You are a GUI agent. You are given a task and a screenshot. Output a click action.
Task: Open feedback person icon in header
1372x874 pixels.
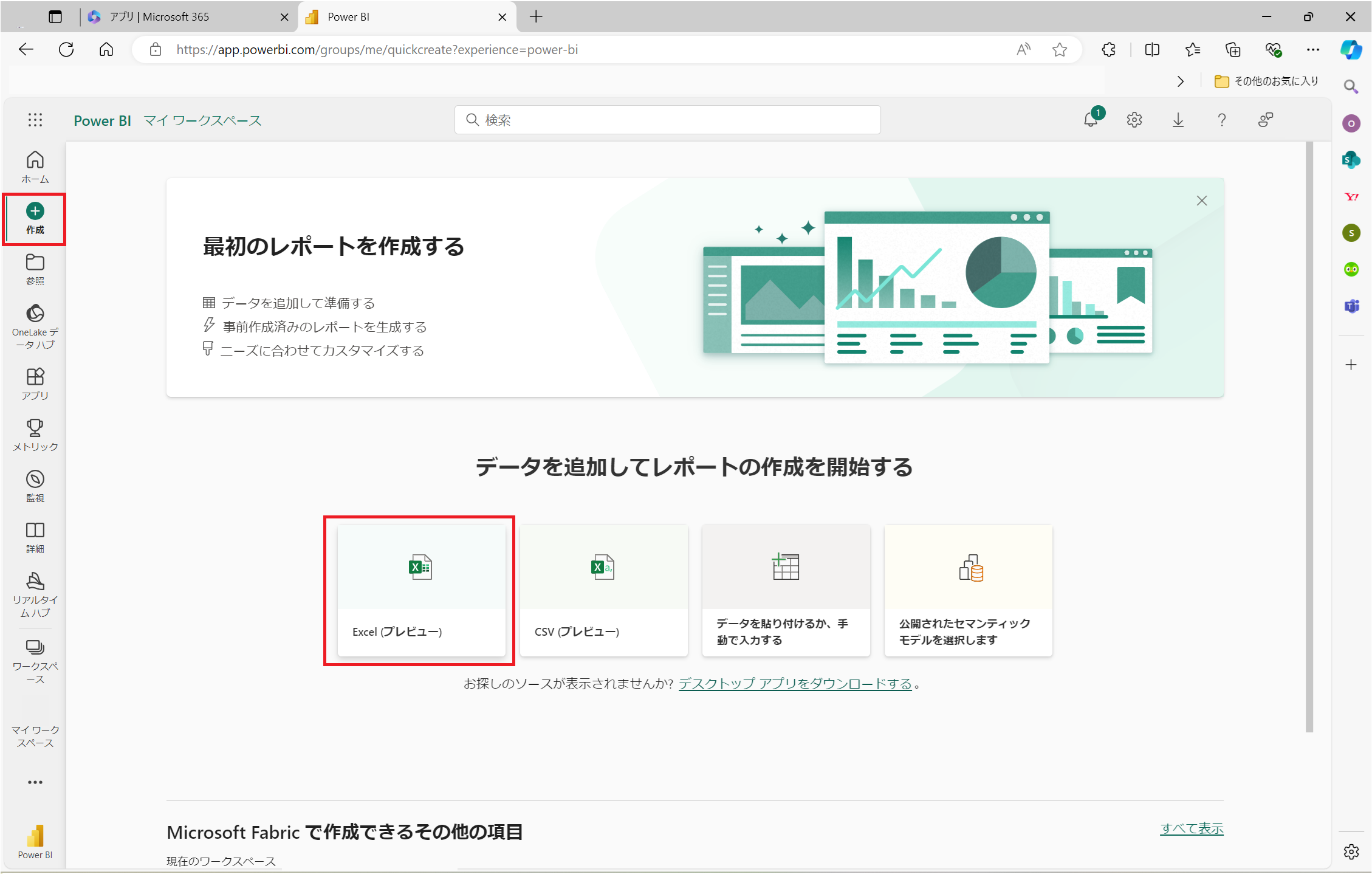pos(1265,120)
